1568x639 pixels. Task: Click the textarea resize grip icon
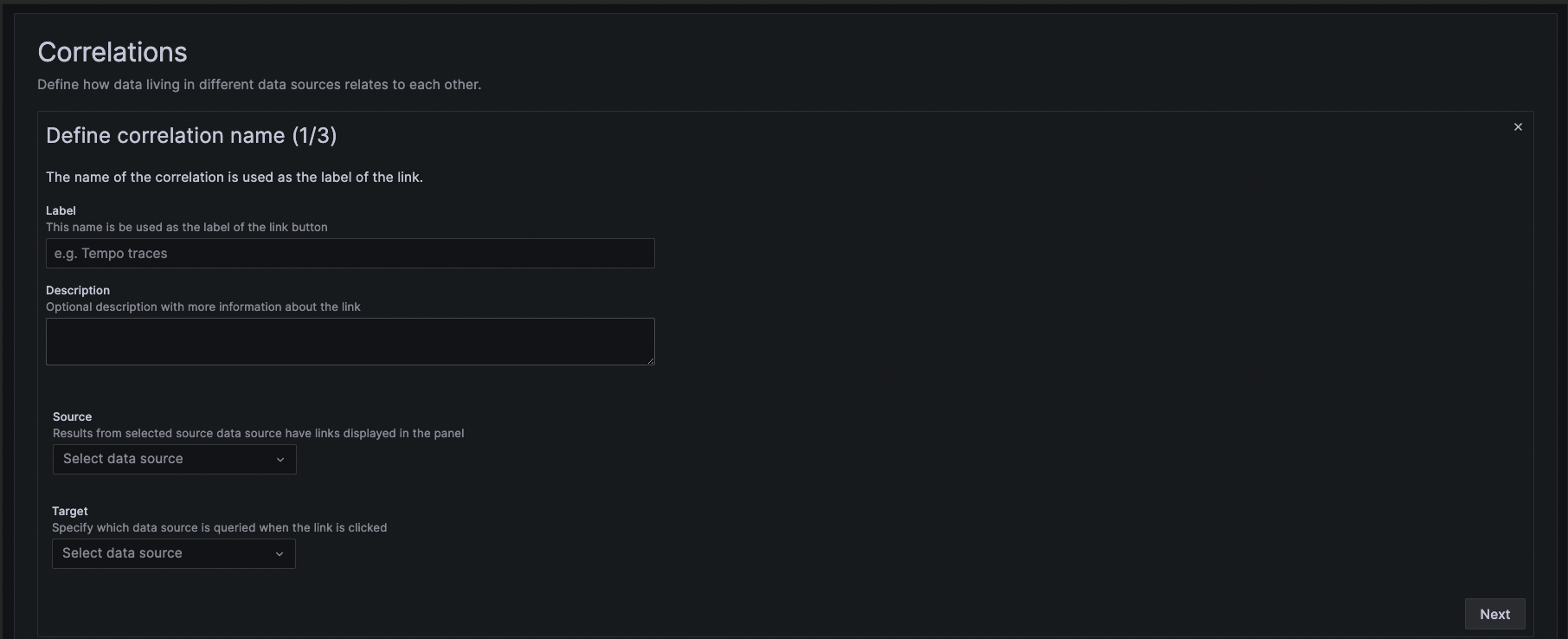pyautogui.click(x=651, y=362)
